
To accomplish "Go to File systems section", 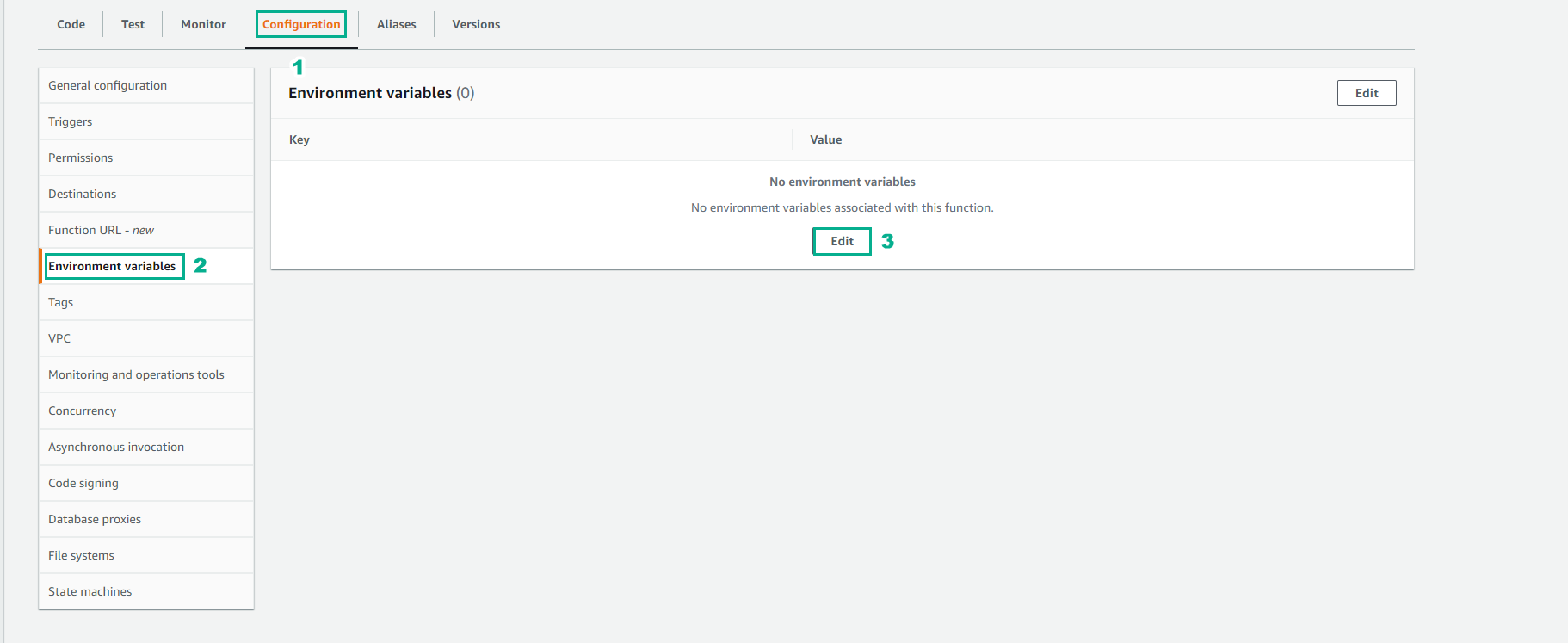I will [146, 555].
